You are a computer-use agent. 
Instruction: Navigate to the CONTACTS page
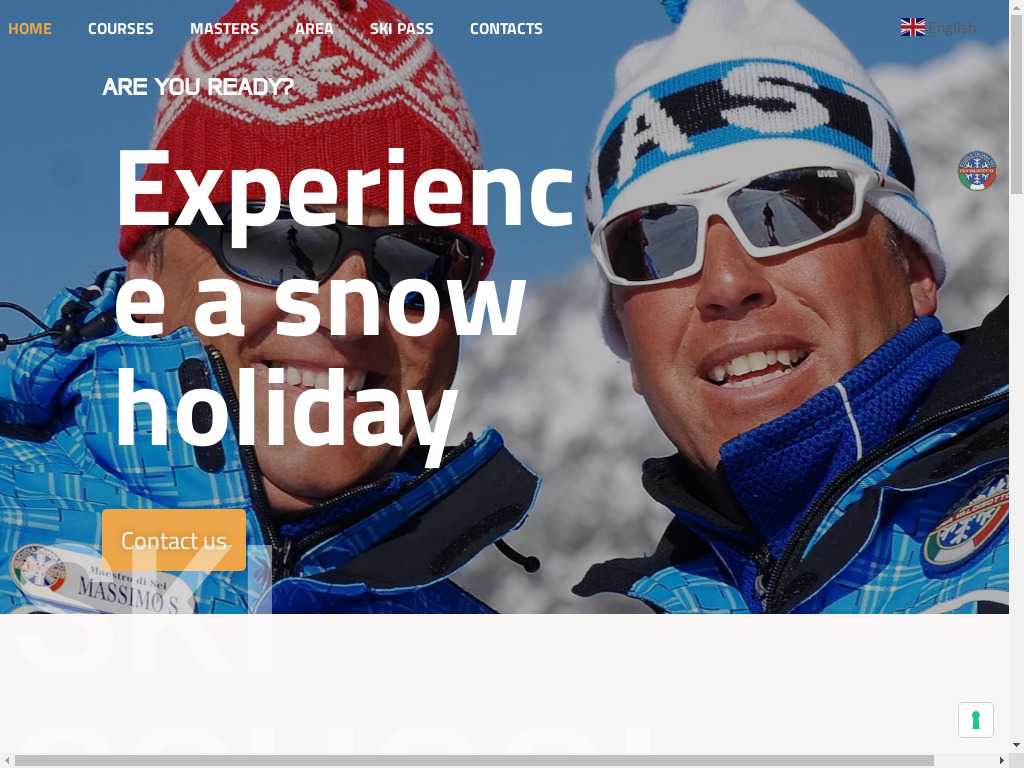[x=506, y=29]
